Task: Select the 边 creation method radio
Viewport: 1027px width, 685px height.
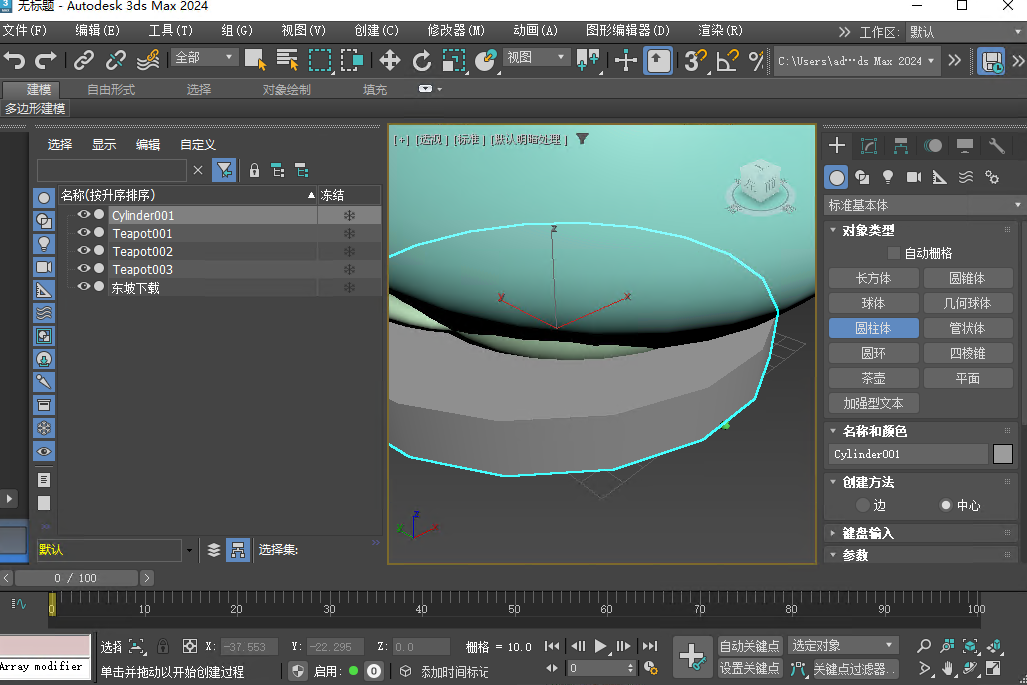Action: [863, 505]
